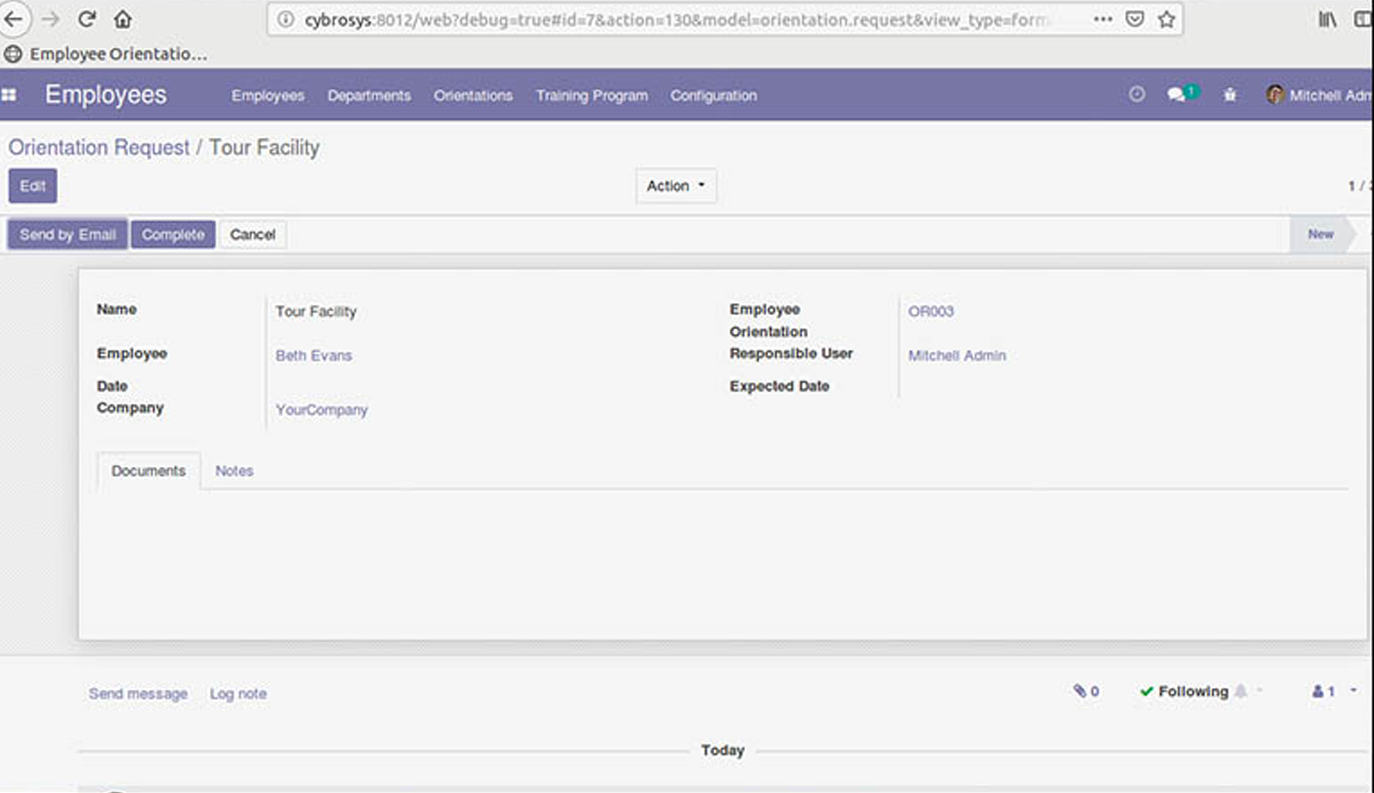1374x793 pixels.
Task: Open the Configuration menu
Action: pos(714,95)
